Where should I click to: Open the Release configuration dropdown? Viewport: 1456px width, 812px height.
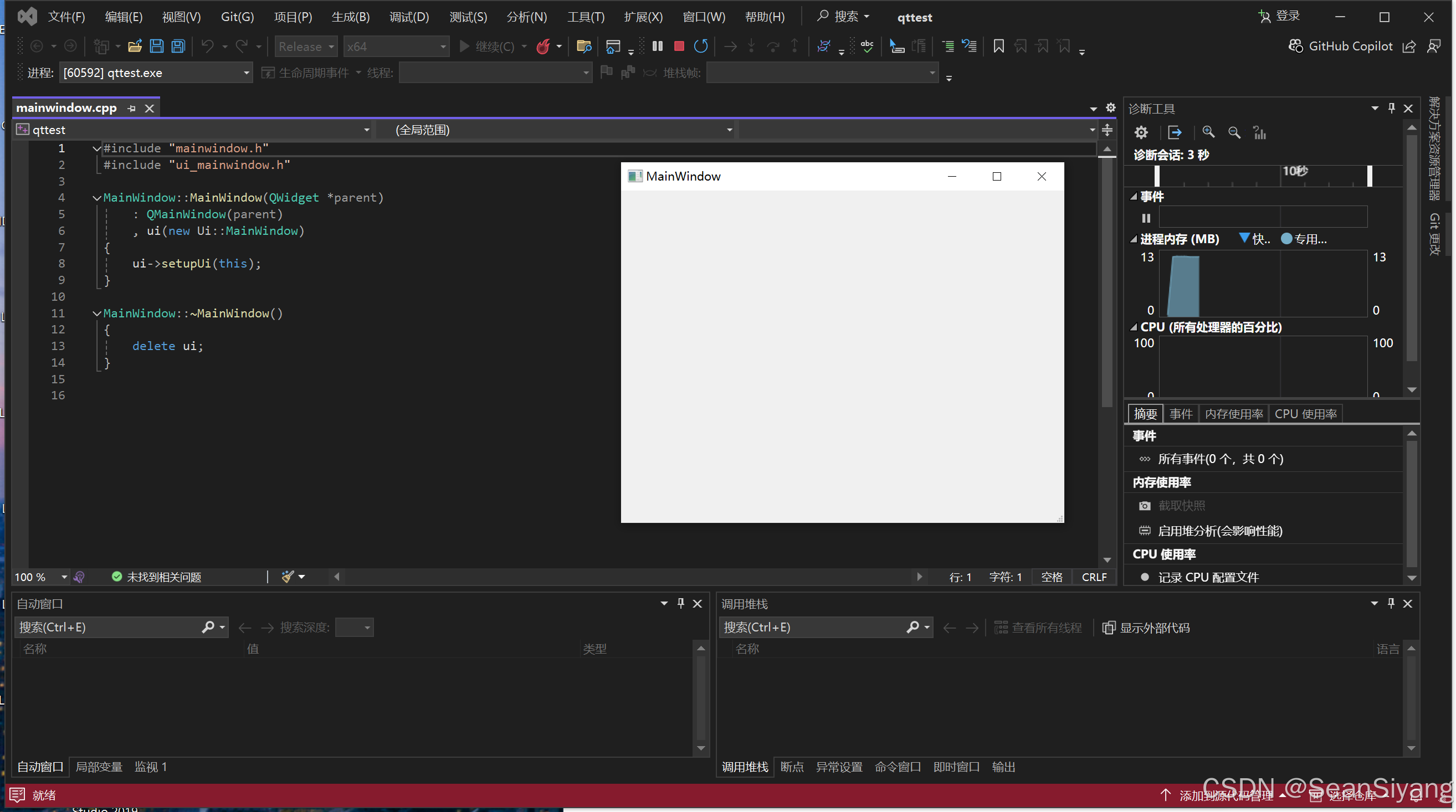point(305,47)
